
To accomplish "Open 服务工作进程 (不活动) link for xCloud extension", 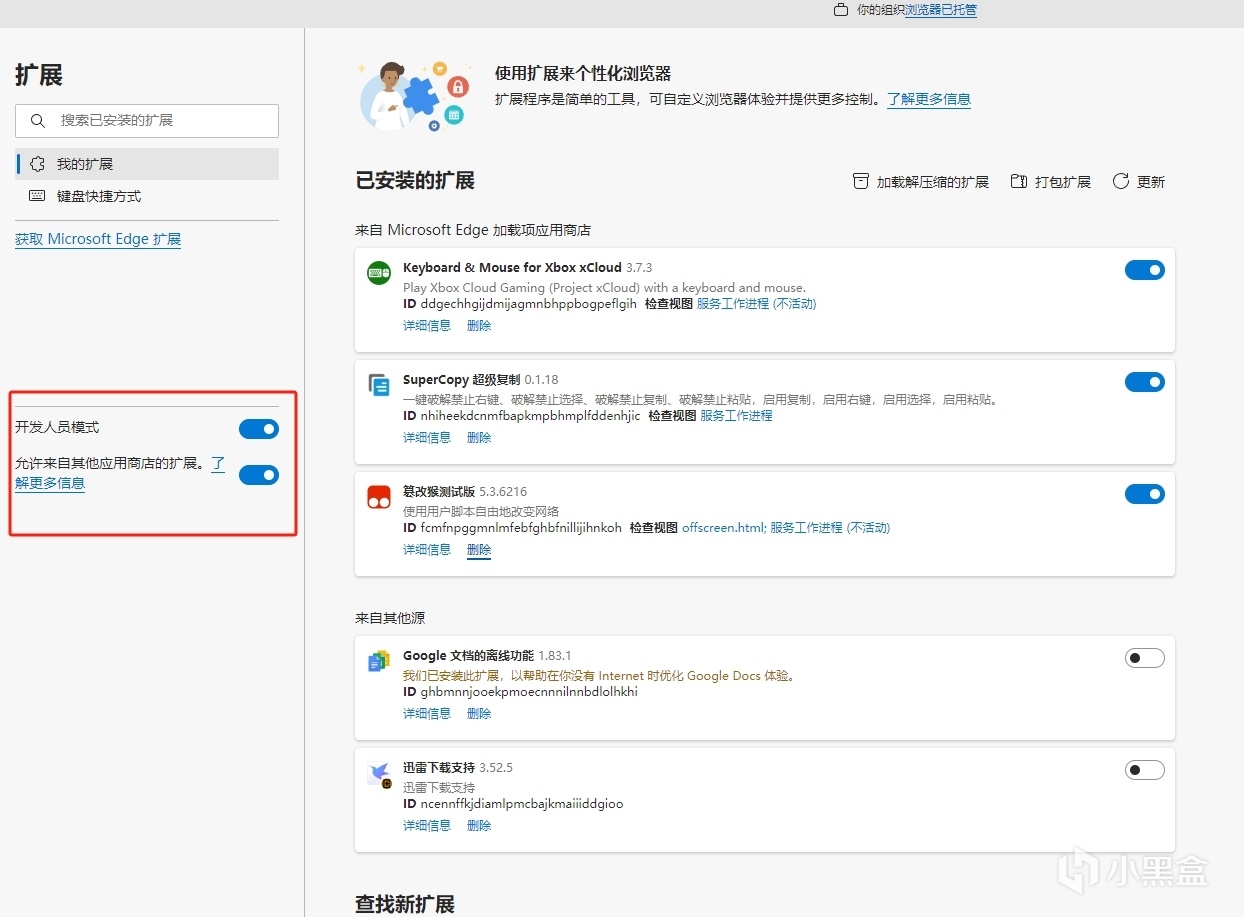I will tap(756, 303).
